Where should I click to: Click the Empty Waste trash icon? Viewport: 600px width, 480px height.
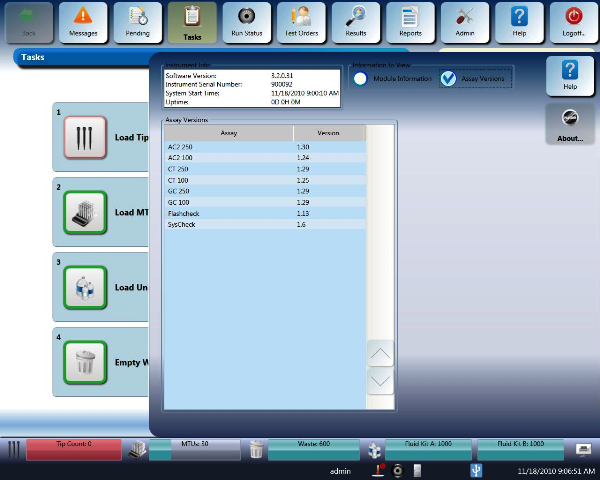(x=85, y=362)
